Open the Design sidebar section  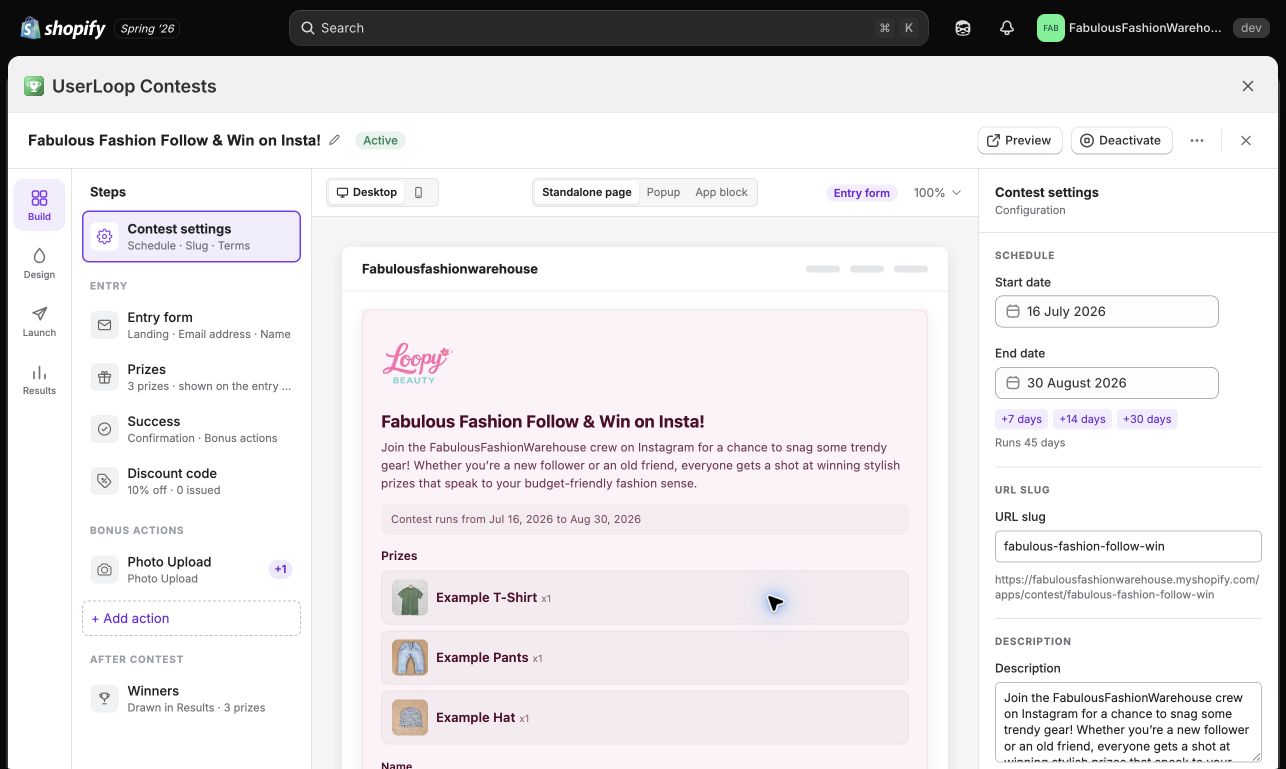(x=39, y=263)
